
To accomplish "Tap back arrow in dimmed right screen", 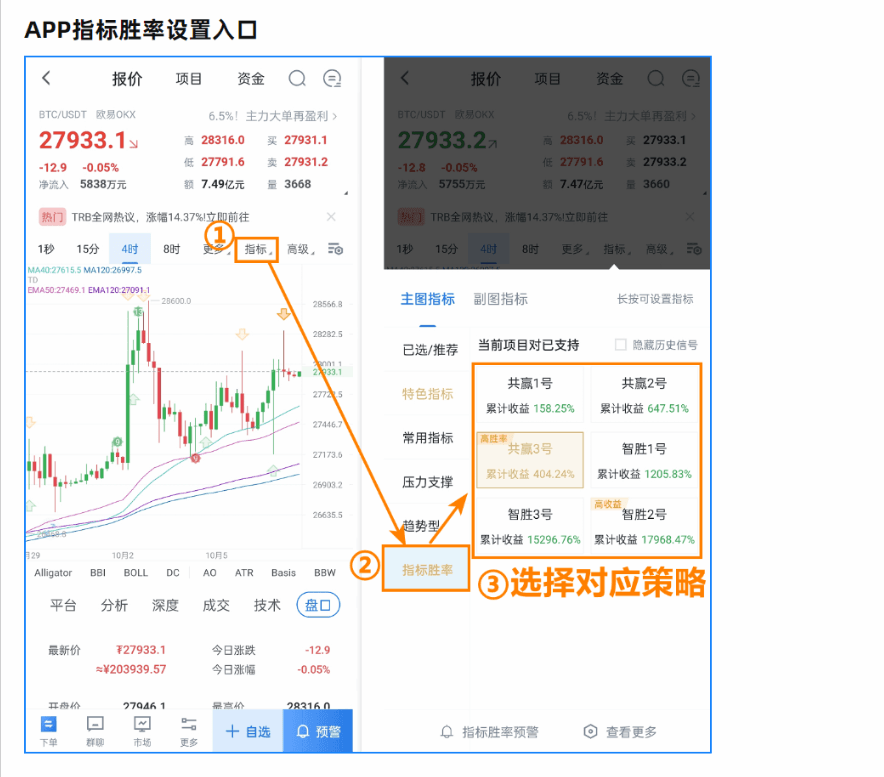I will (x=405, y=78).
